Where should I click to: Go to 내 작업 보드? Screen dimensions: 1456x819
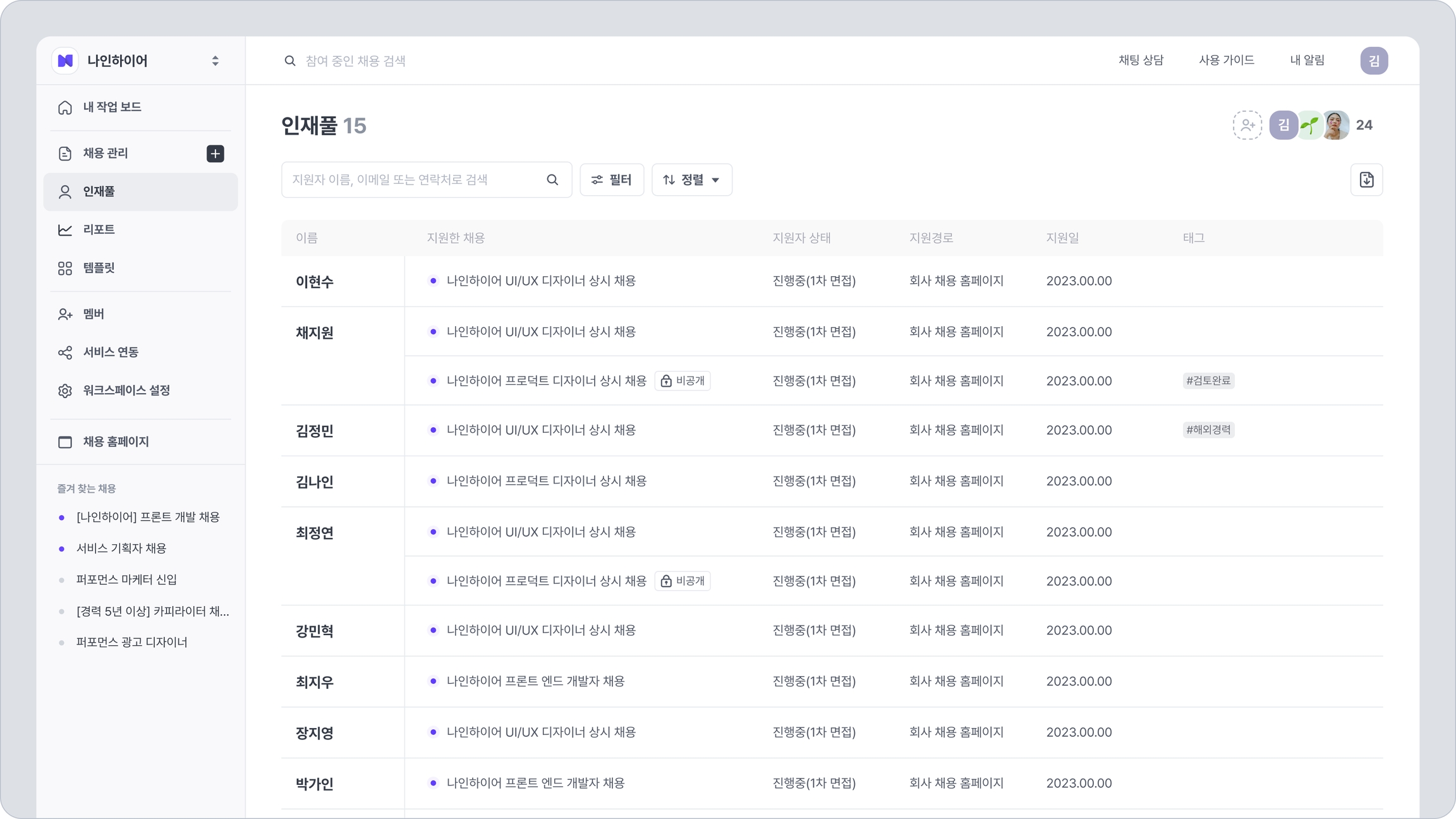pos(112,107)
